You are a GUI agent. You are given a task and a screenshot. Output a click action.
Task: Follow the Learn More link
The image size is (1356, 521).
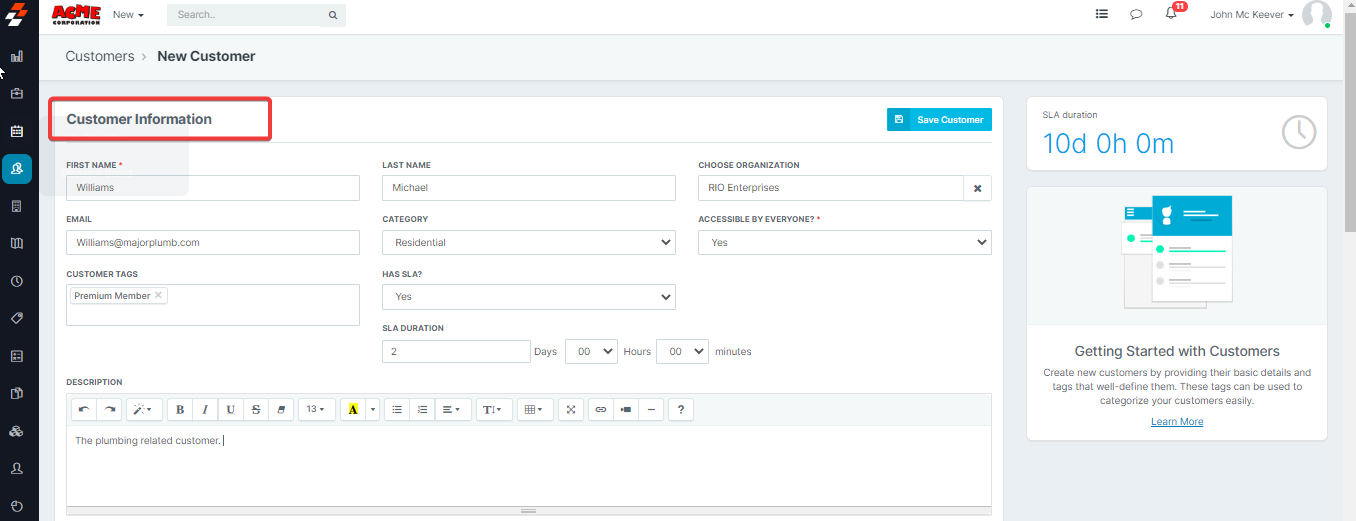click(1176, 422)
